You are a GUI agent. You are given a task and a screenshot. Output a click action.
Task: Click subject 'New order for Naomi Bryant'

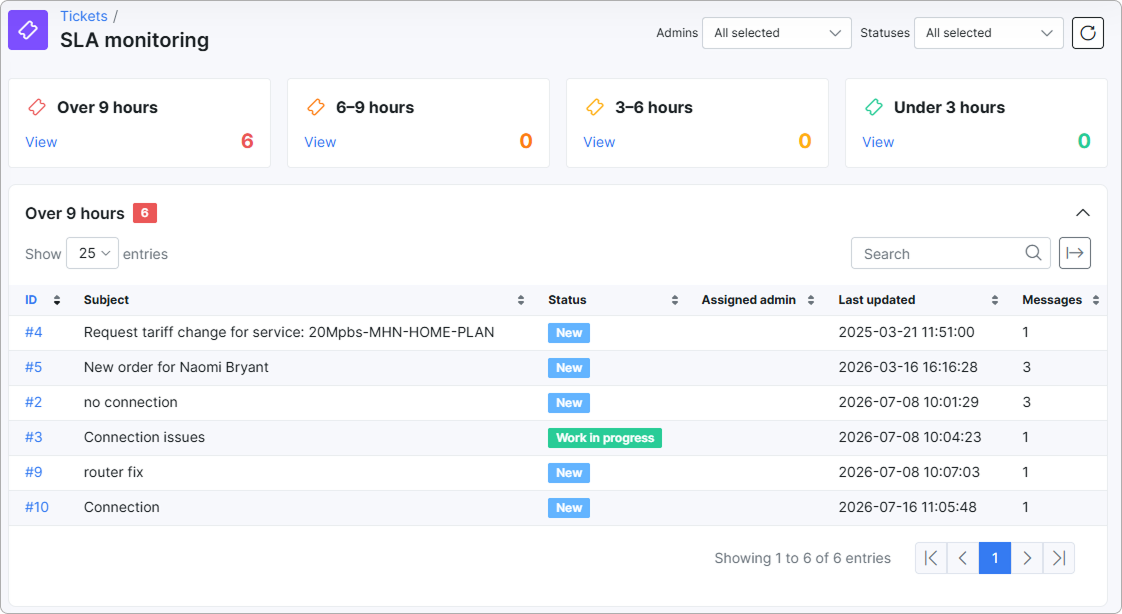(x=176, y=367)
